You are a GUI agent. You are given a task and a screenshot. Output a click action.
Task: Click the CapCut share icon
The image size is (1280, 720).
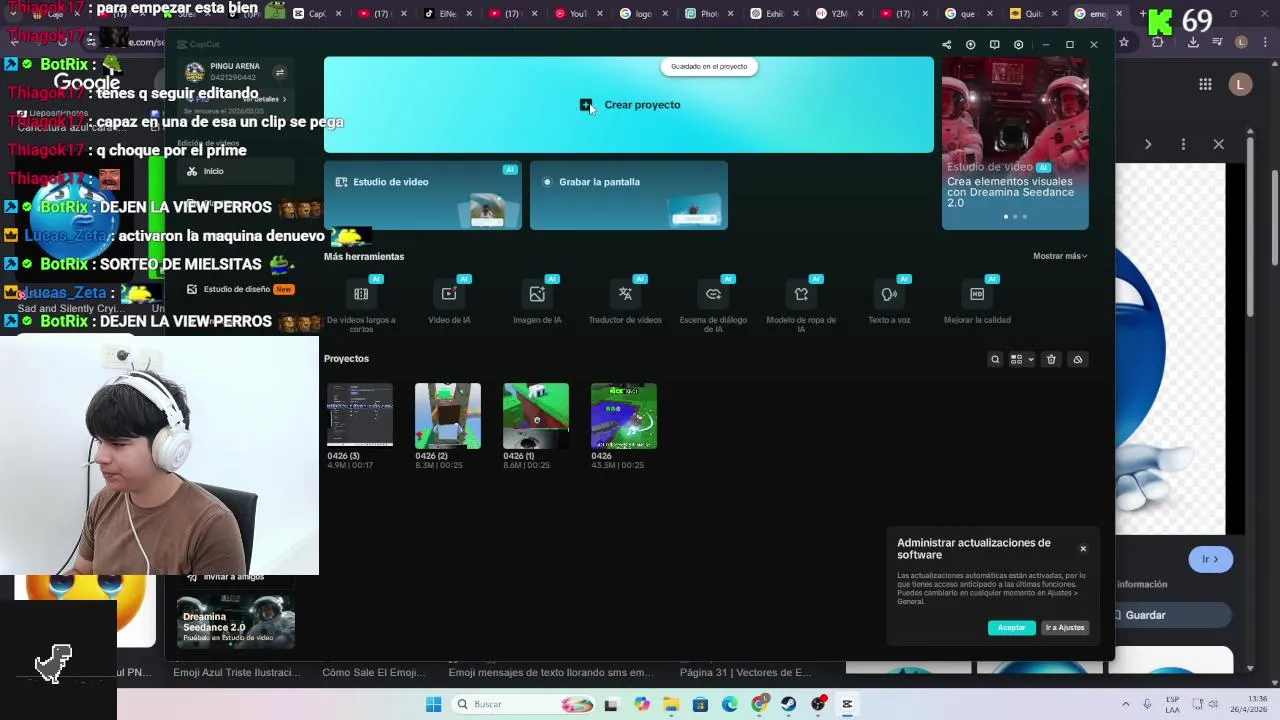pyautogui.click(x=947, y=45)
